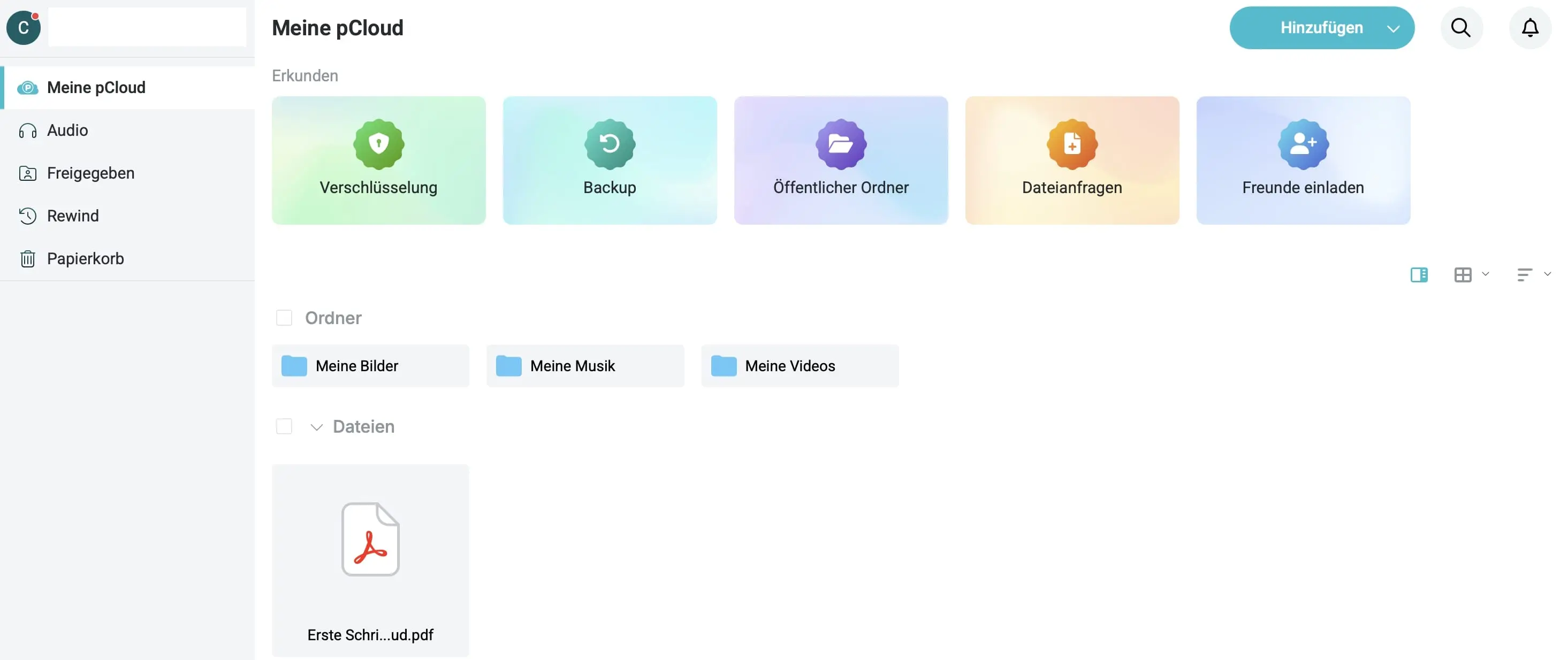Toggle the info side panel icon
The height and width of the screenshot is (660, 1568).
pyautogui.click(x=1418, y=275)
